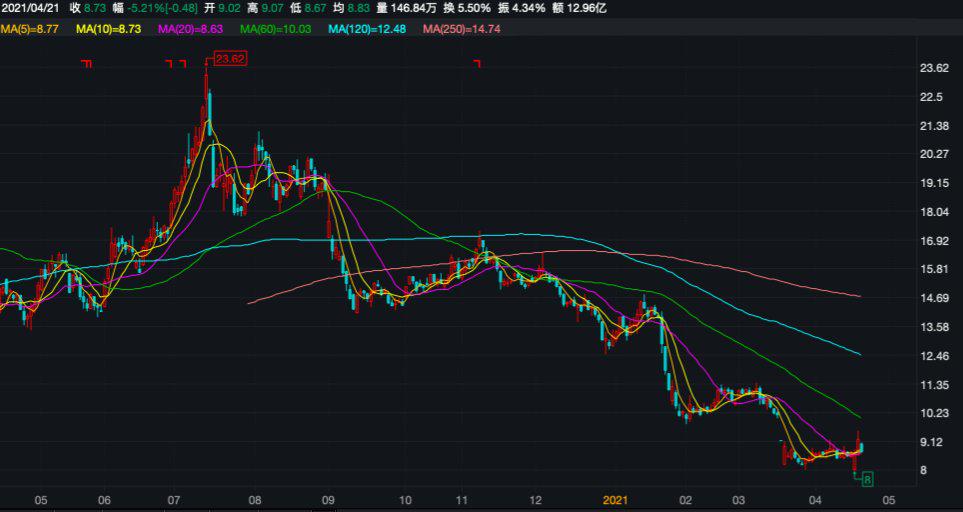The height and width of the screenshot is (512, 963).
Task: Click the 09 month label on time axis
Action: 329,499
